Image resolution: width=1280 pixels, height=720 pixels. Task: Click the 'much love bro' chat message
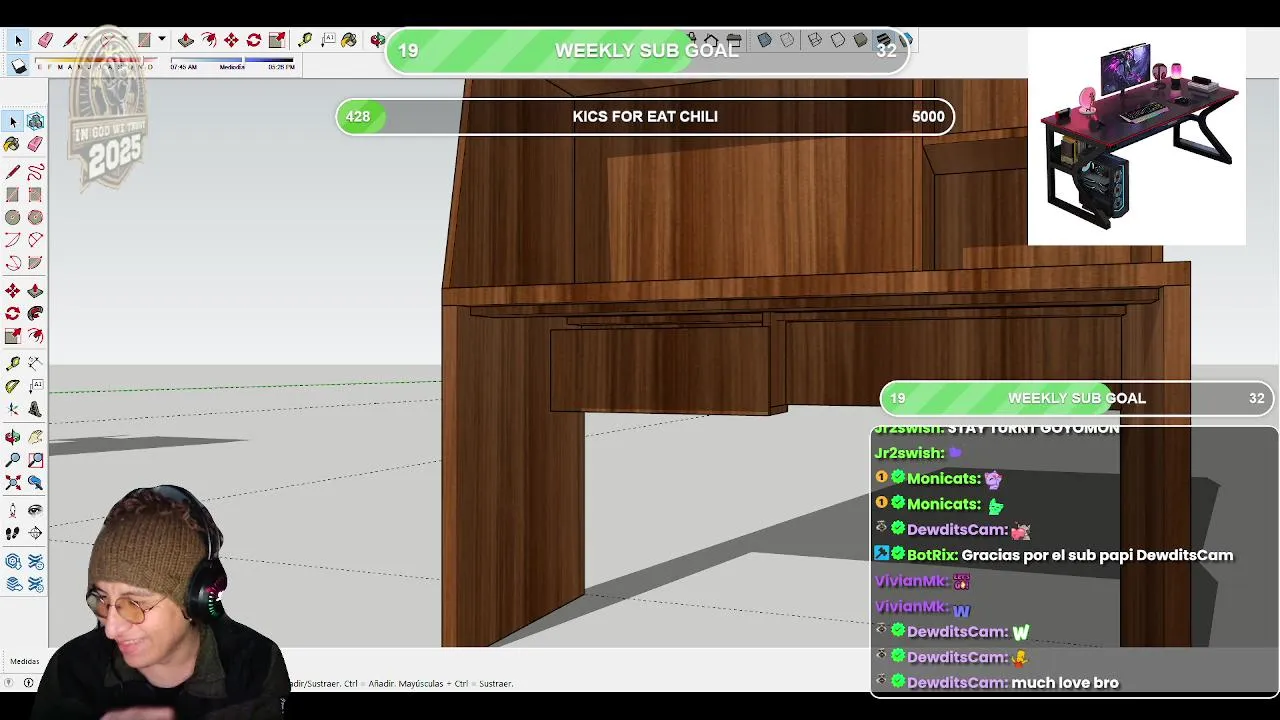(1065, 683)
